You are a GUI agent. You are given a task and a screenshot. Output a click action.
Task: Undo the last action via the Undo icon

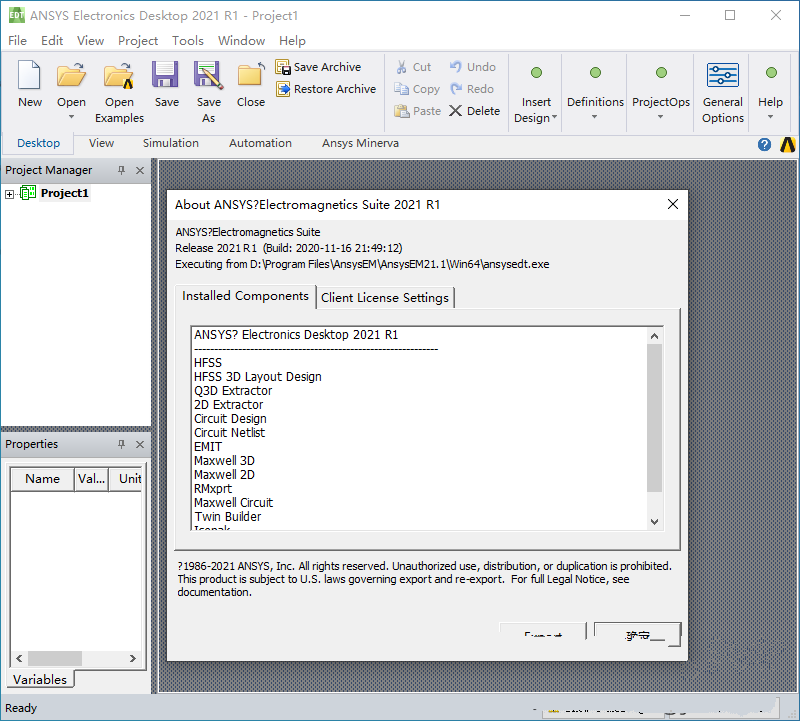[x=456, y=67]
